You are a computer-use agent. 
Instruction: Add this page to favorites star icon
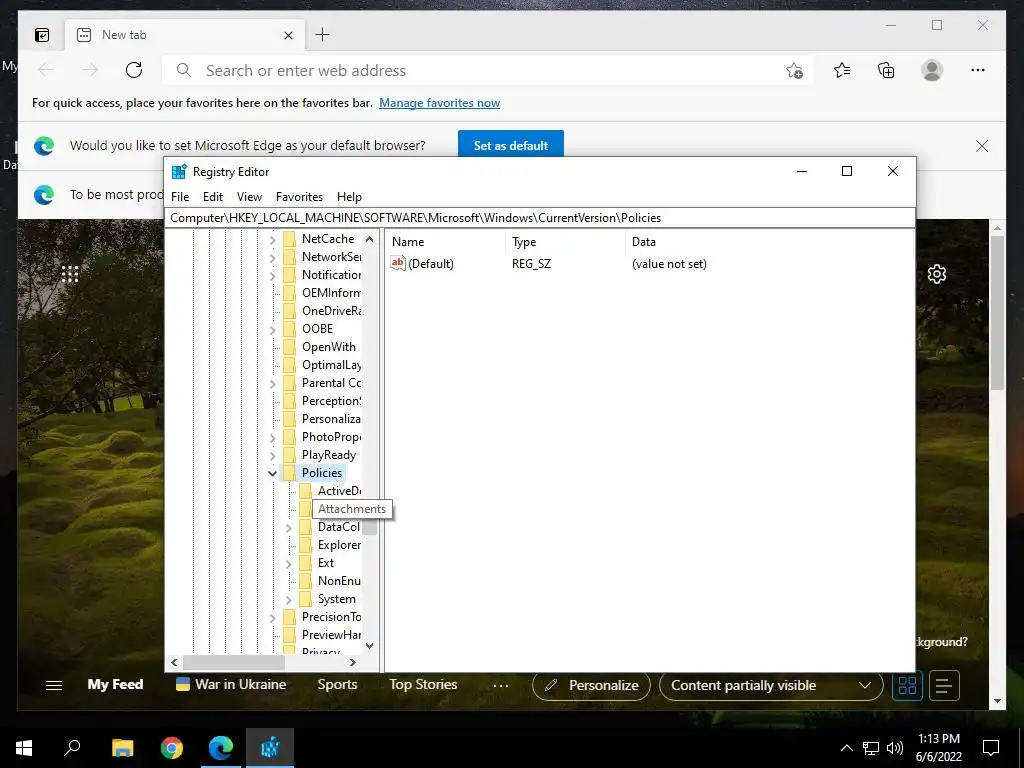click(794, 71)
